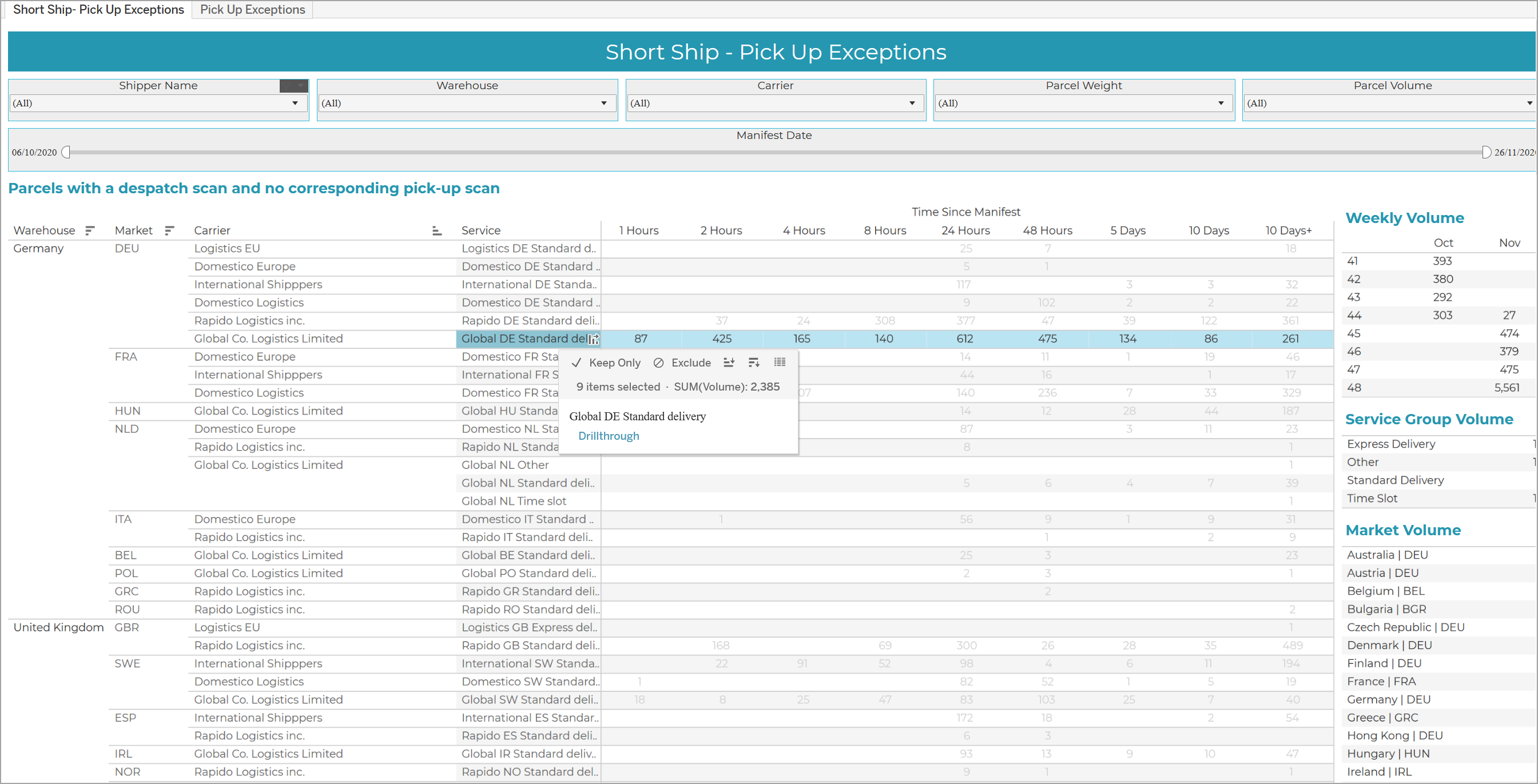Image resolution: width=1538 pixels, height=784 pixels.
Task: Click International ES Standard service row
Action: pyautogui.click(x=530, y=718)
